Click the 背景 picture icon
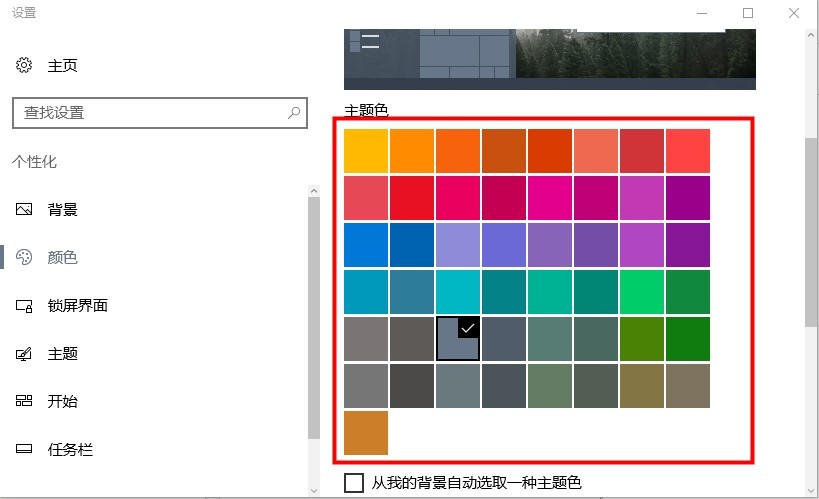Screen dimensions: 819x499 point(24,210)
